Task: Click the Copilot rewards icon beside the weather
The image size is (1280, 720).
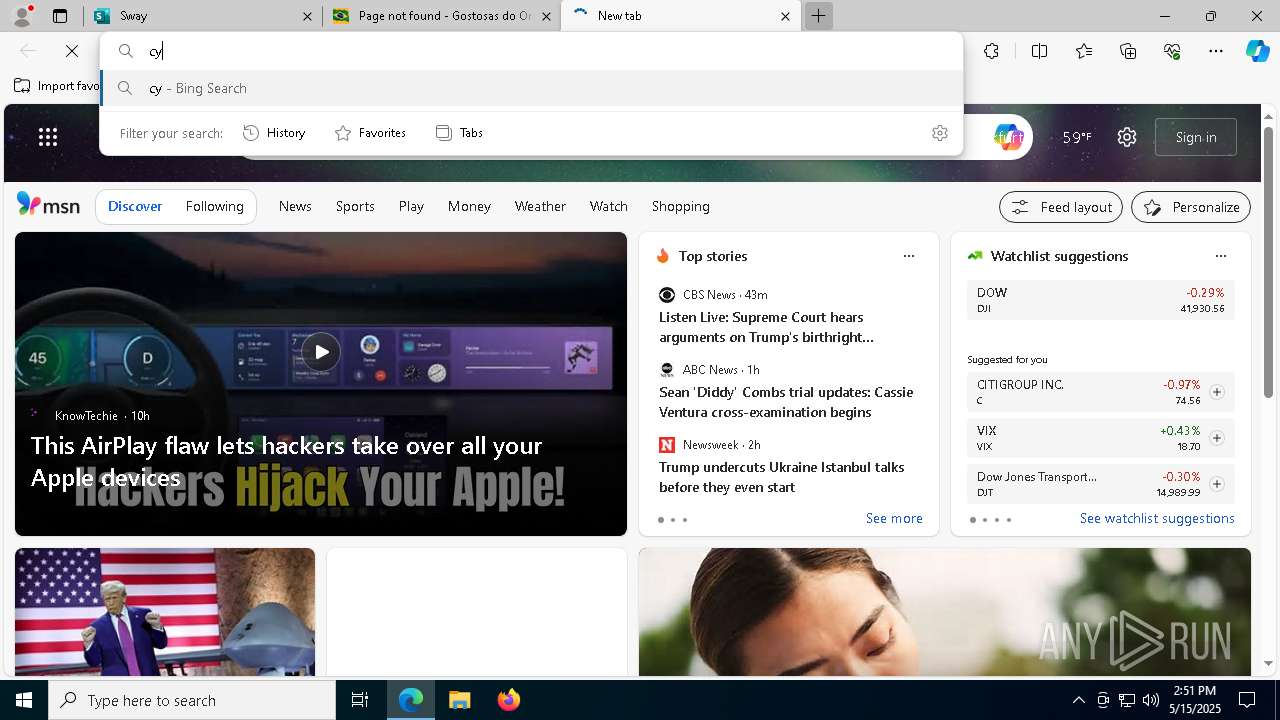Action: point(1008,137)
